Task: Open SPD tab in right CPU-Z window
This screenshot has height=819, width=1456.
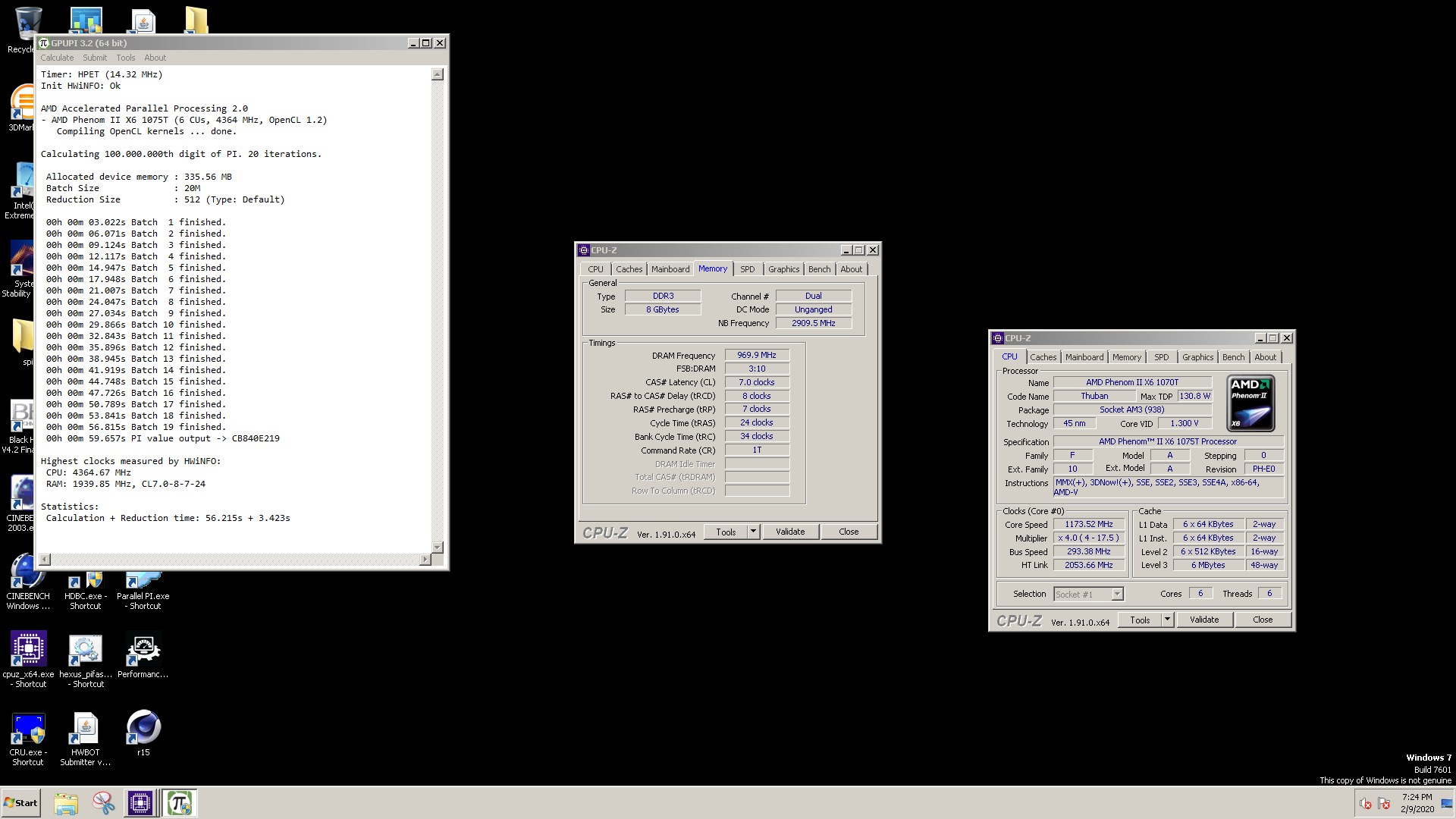Action: click(1162, 357)
